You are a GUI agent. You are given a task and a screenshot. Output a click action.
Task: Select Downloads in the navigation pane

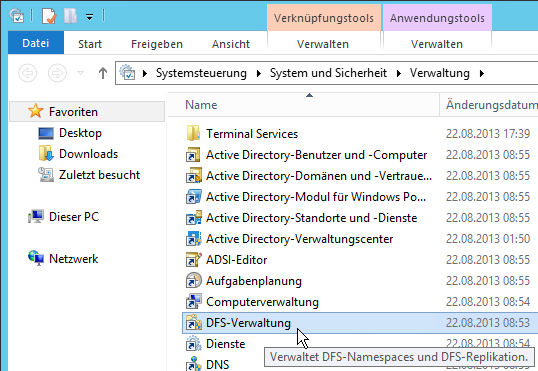pyautogui.click(x=88, y=154)
